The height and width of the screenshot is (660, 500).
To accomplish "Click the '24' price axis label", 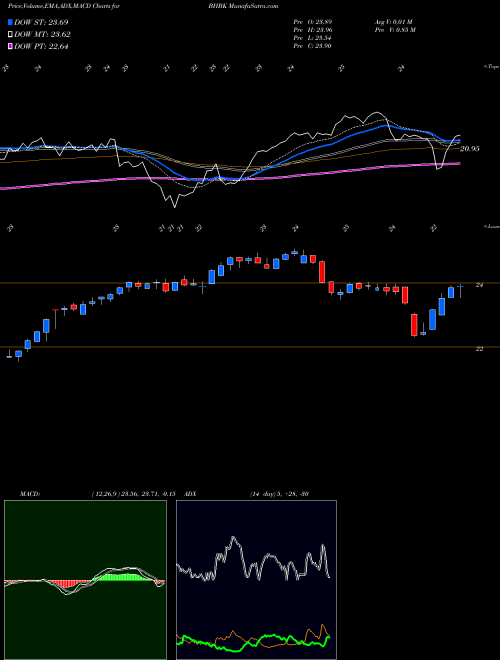I will tap(479, 285).
